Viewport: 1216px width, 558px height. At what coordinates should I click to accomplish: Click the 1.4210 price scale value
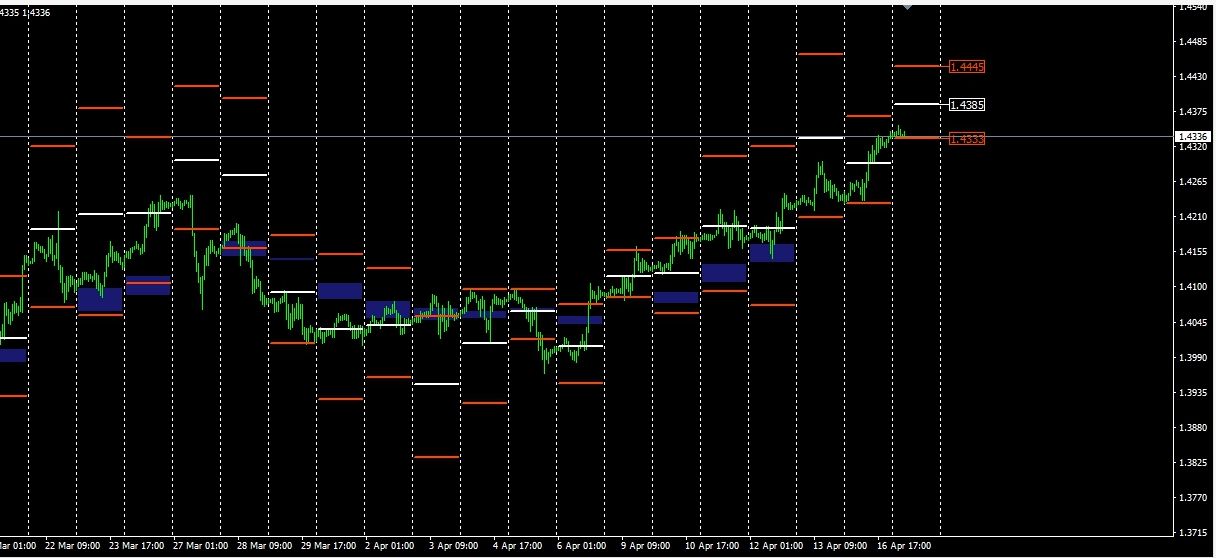pyautogui.click(x=1193, y=217)
